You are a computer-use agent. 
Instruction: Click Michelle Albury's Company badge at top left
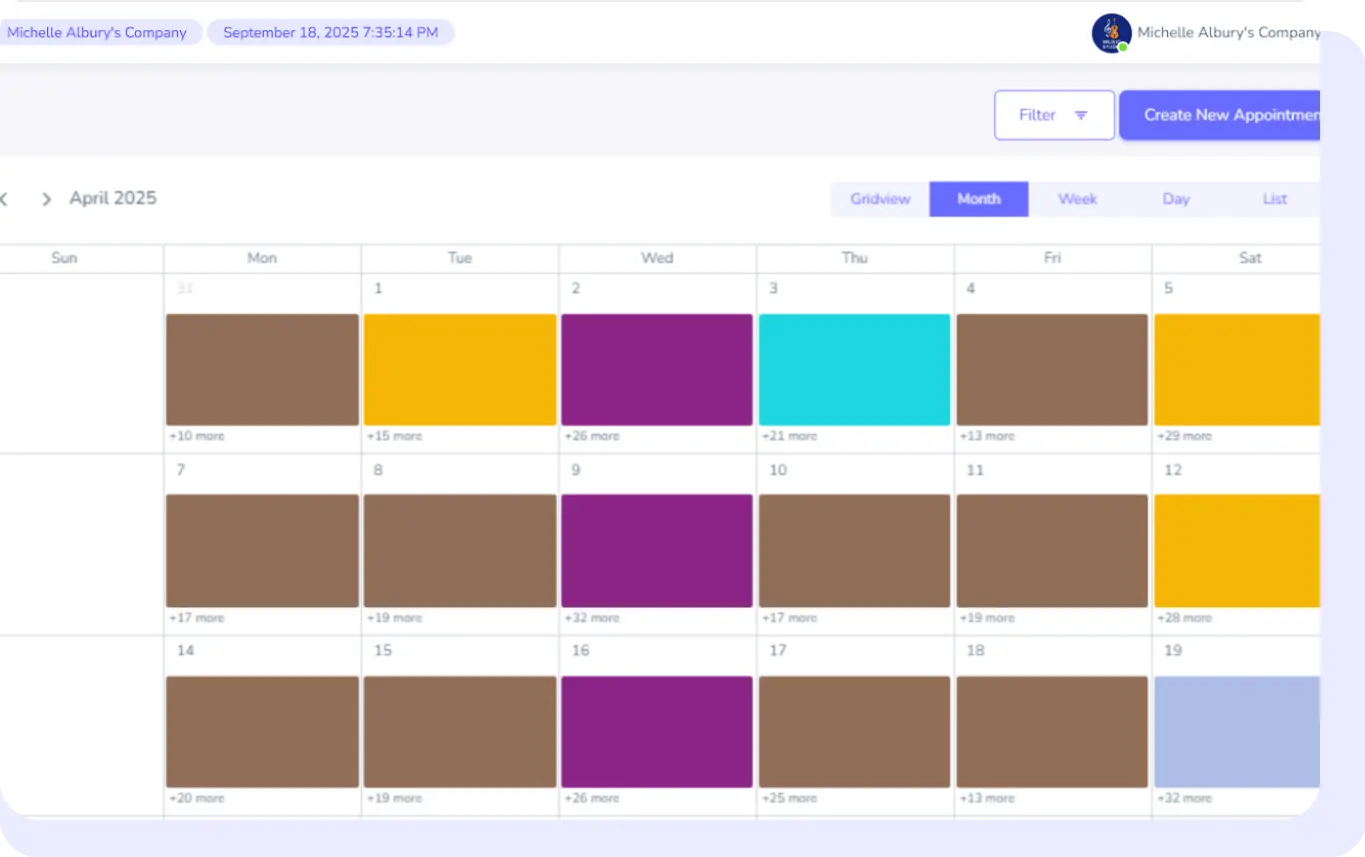98,33
